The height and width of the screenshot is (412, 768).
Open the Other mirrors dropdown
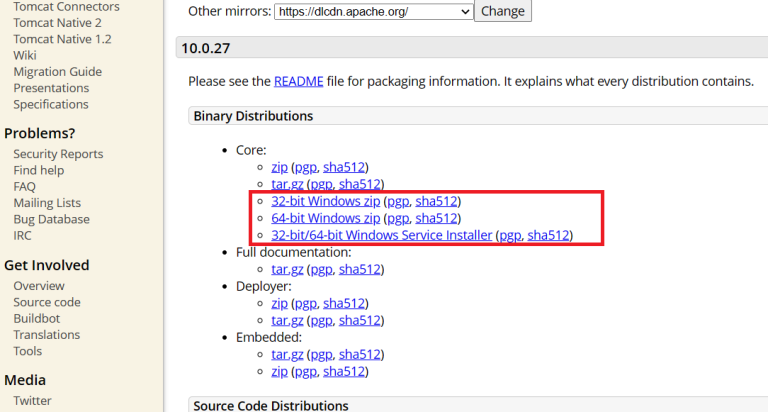[x=374, y=11]
